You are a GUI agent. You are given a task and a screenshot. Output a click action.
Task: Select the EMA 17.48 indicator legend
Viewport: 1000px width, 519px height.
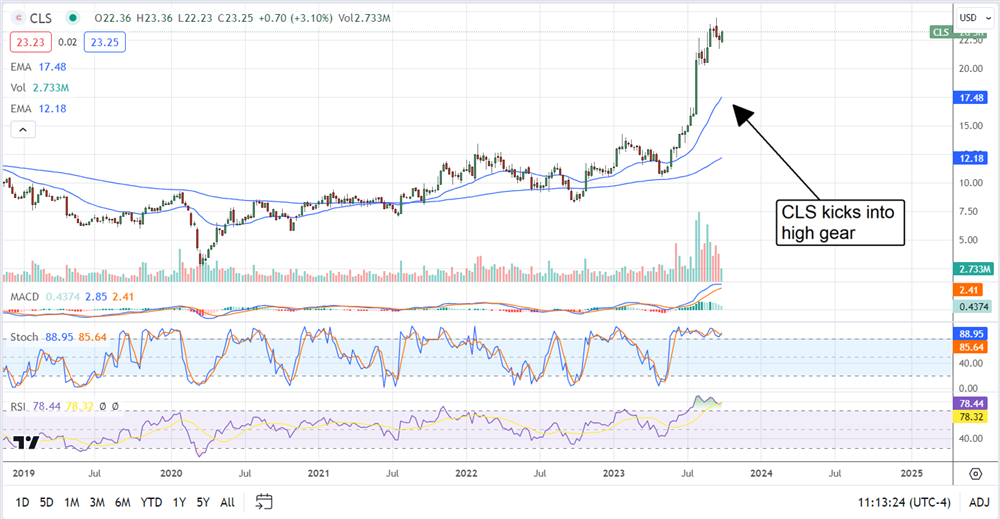[40, 68]
